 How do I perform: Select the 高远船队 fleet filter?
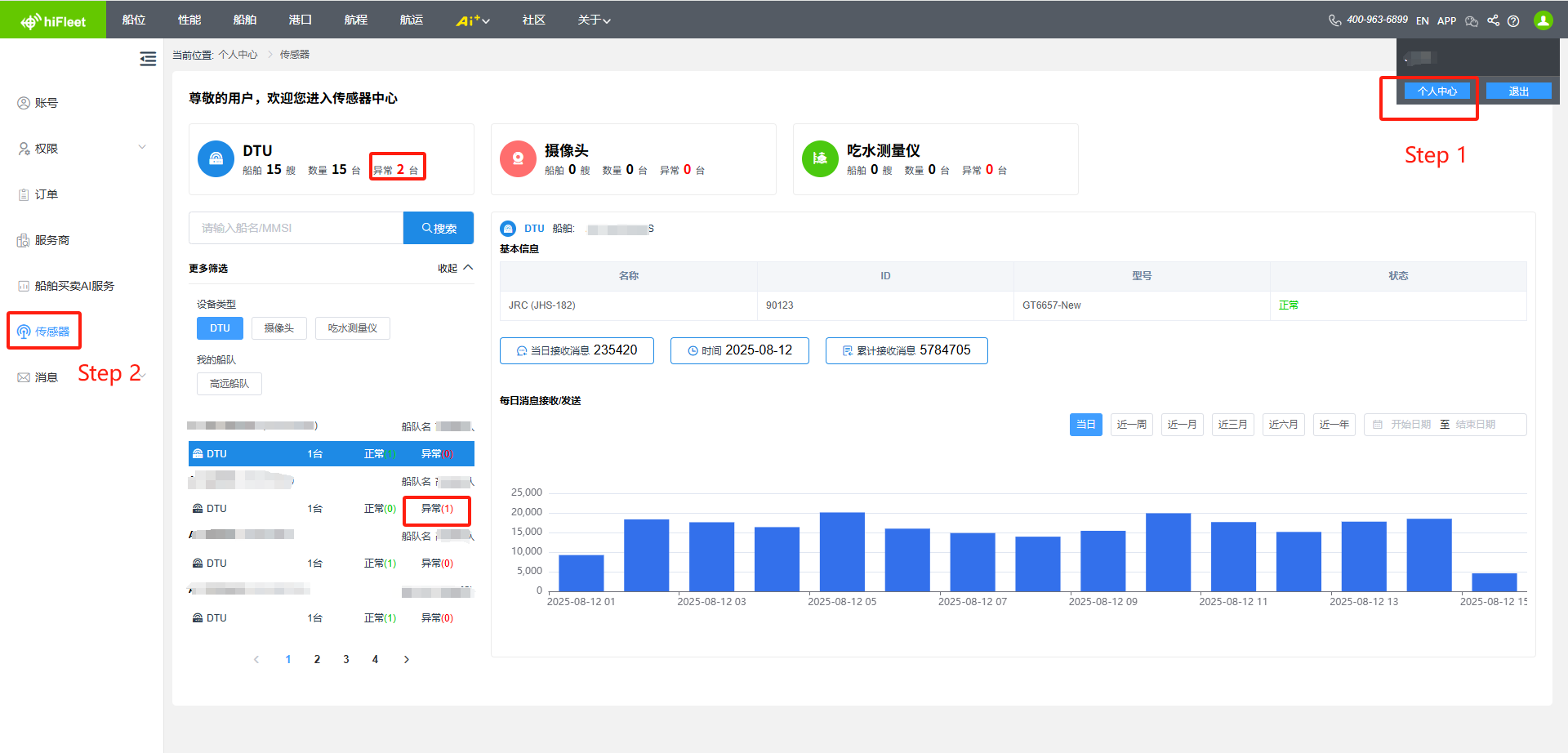[x=229, y=384]
